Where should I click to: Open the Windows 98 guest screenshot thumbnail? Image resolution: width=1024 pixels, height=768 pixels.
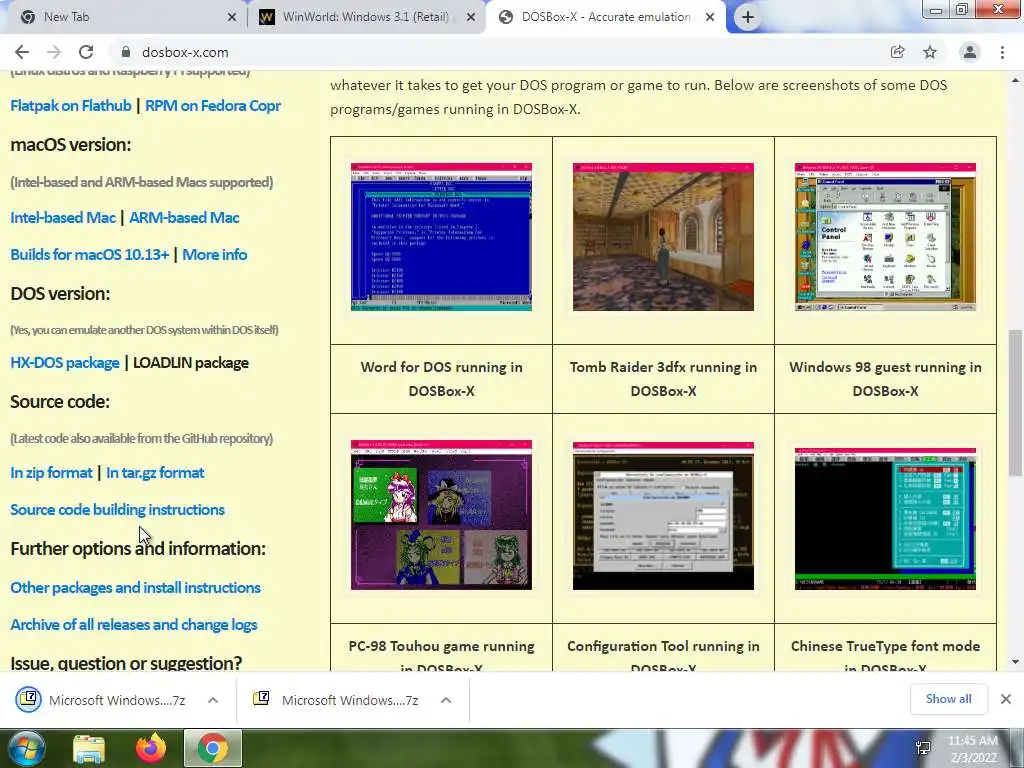point(886,237)
